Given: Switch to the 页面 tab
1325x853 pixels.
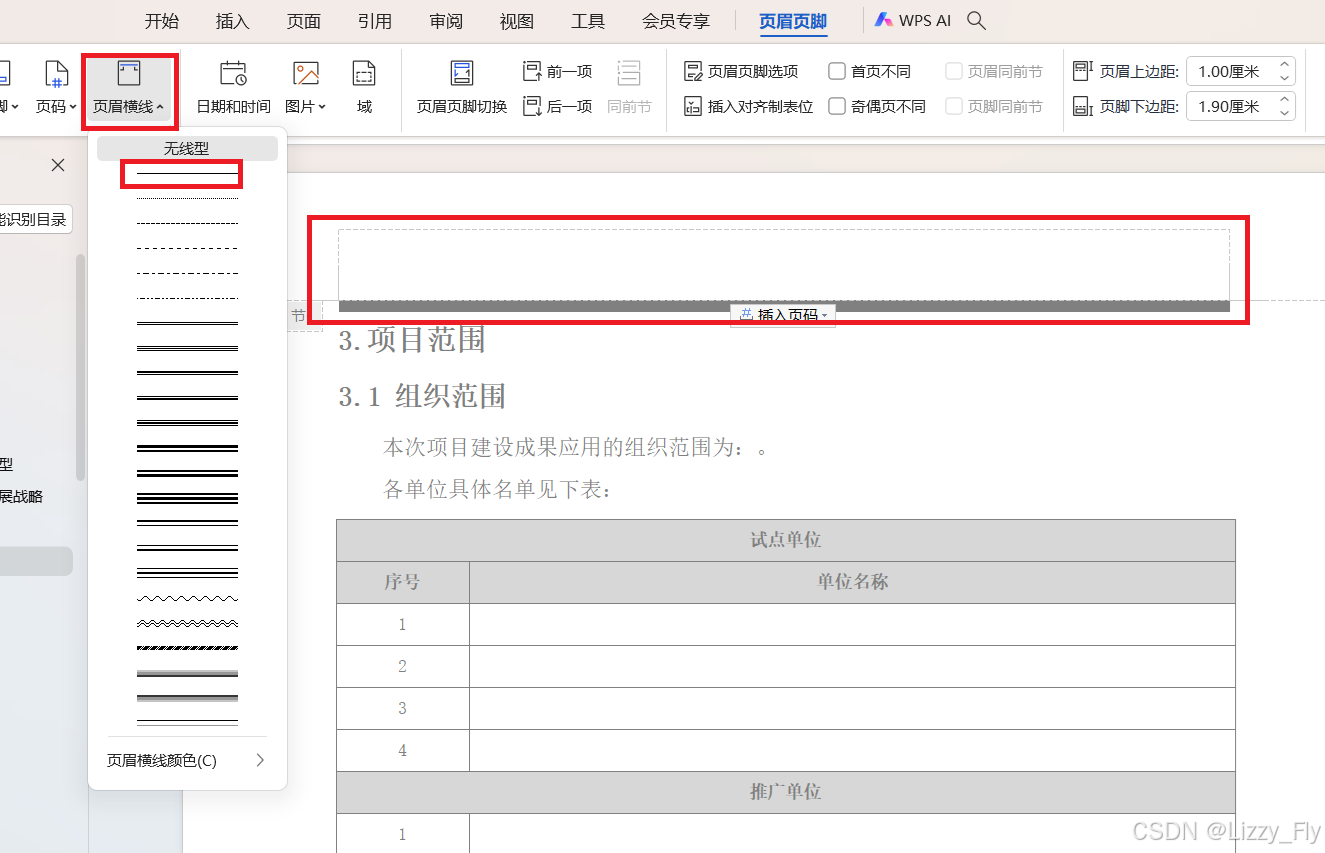Looking at the screenshot, I should (x=304, y=21).
